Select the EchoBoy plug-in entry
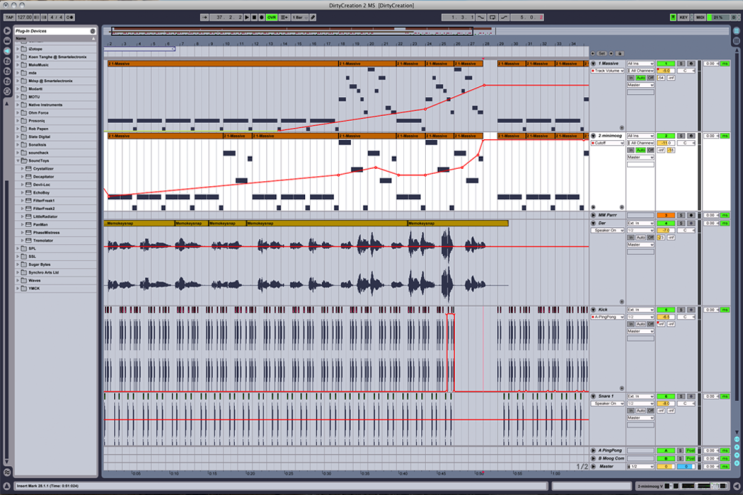The image size is (743, 495). coord(41,193)
